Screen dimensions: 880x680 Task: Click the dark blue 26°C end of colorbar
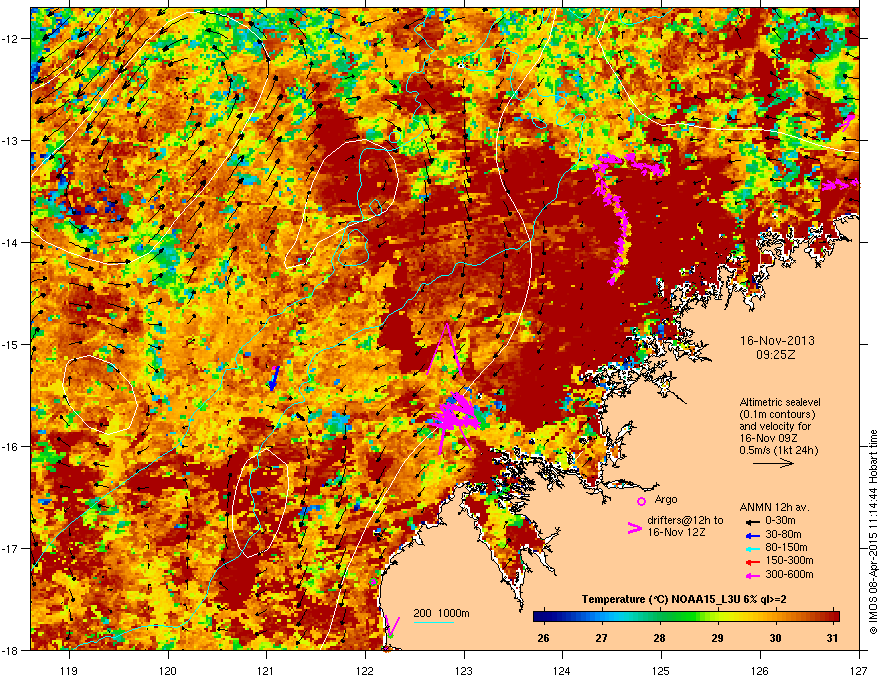(539, 617)
